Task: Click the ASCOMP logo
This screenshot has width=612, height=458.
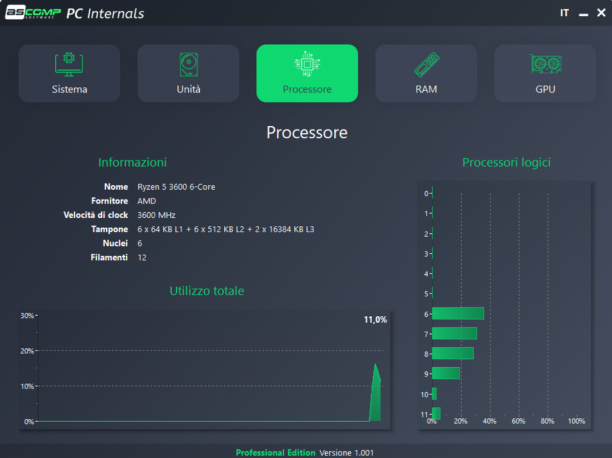Action: pos(33,12)
